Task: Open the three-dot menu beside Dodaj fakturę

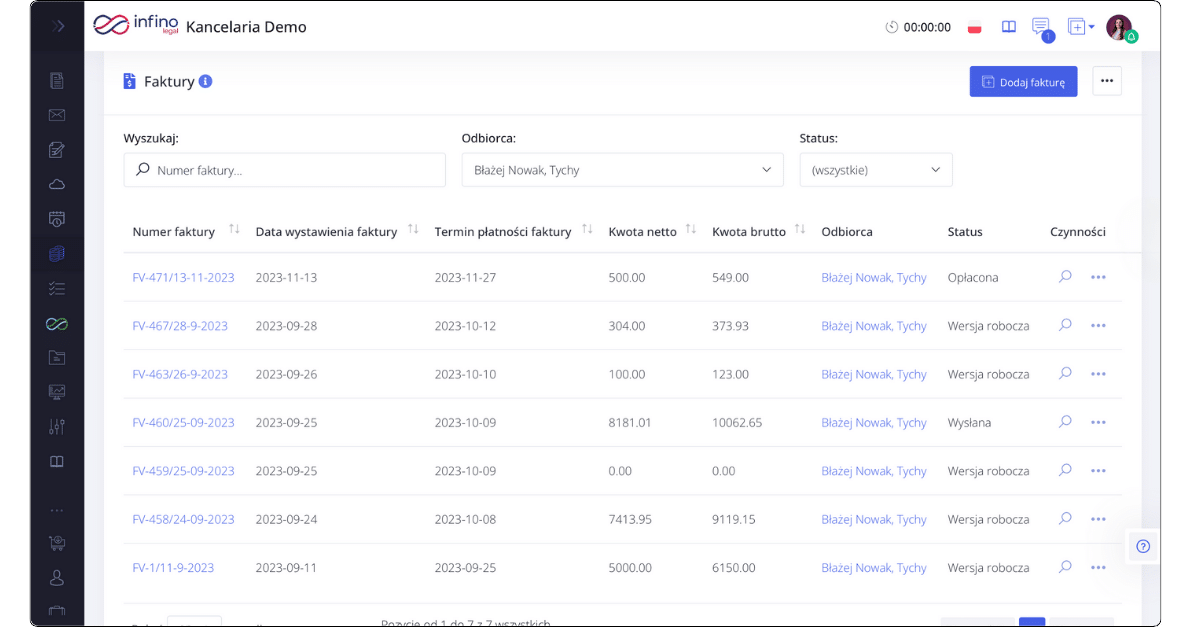Action: [x=1107, y=82]
